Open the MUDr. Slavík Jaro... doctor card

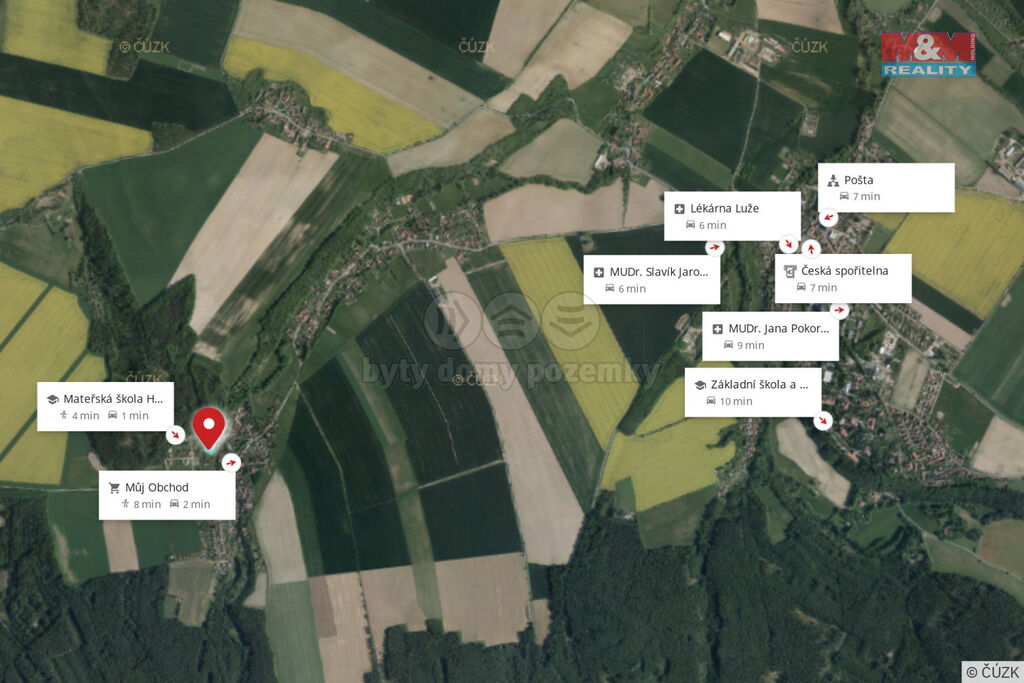point(652,279)
